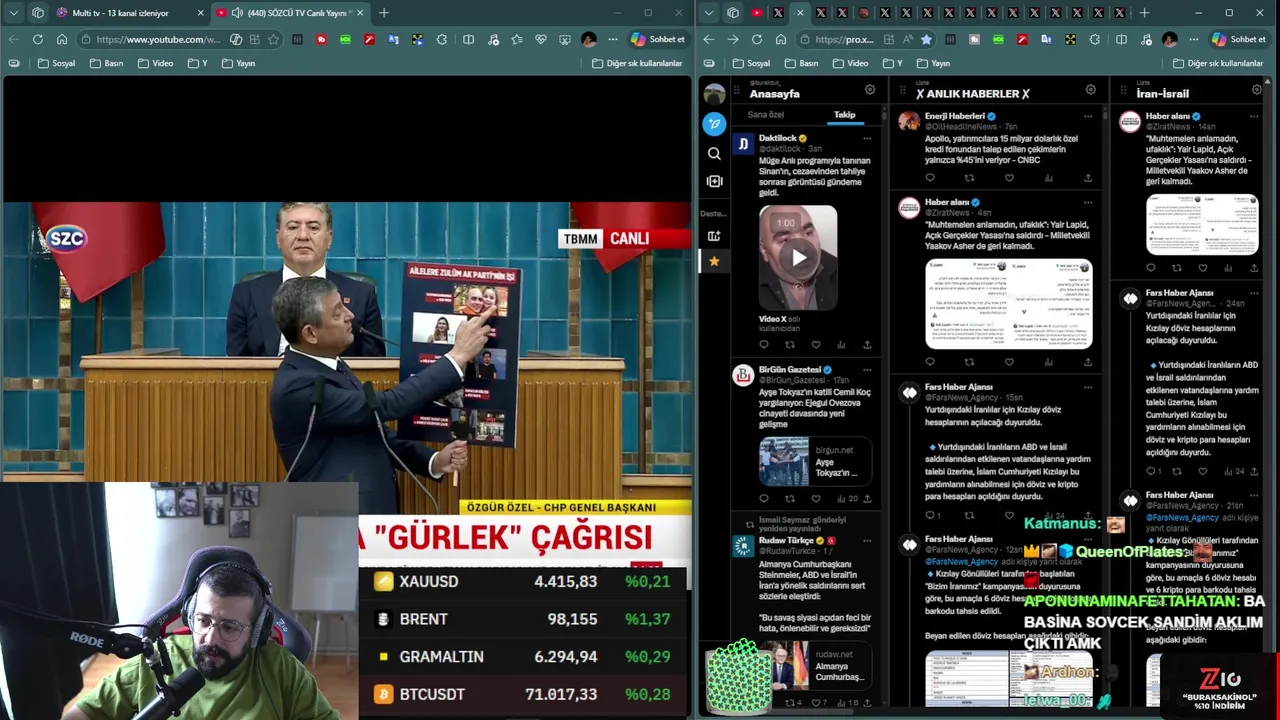
Task: Select the SÖZCÜ TV Canlı Yayını browser tab
Action: pyautogui.click(x=290, y=13)
